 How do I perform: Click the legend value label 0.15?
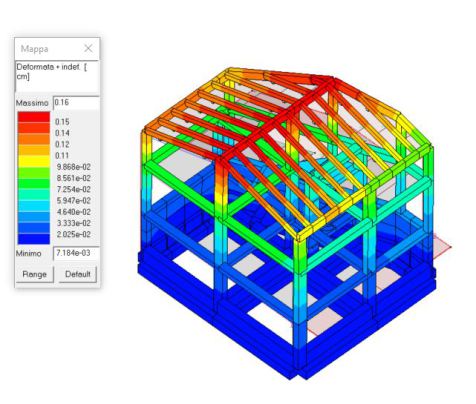point(62,122)
